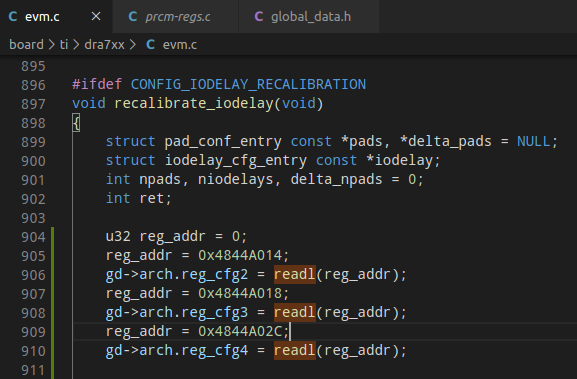Click hex value 0x4844A014
The image size is (577, 379).
240,255
